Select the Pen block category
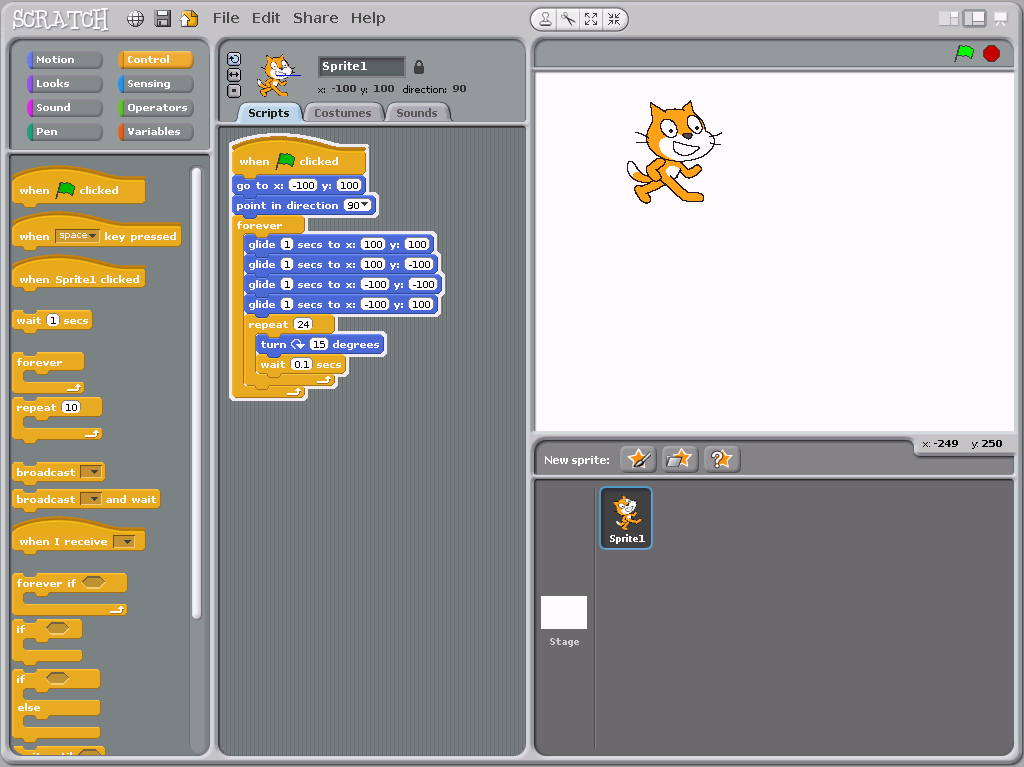 (x=65, y=131)
